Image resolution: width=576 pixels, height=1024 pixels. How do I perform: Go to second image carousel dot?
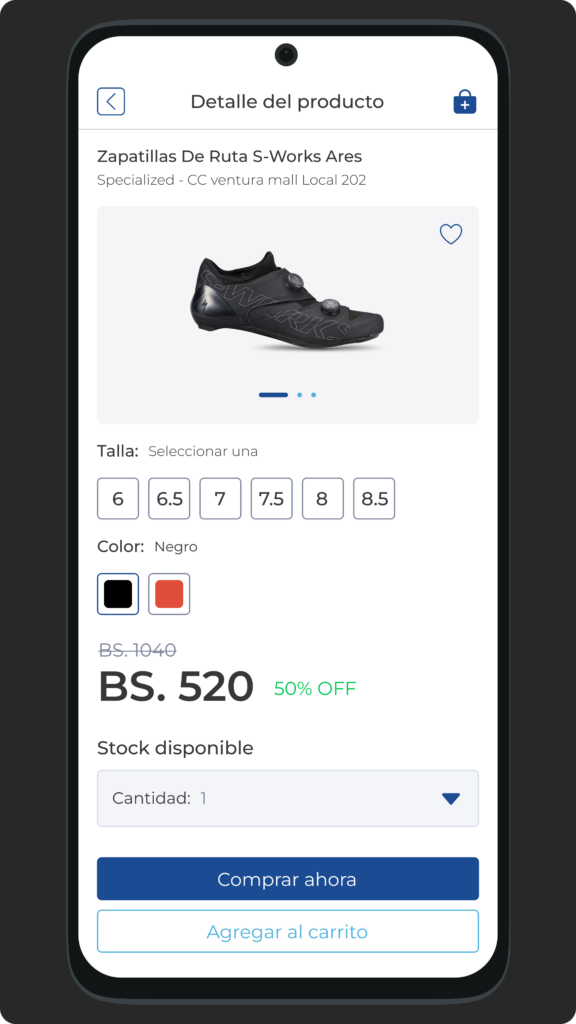[x=300, y=394]
